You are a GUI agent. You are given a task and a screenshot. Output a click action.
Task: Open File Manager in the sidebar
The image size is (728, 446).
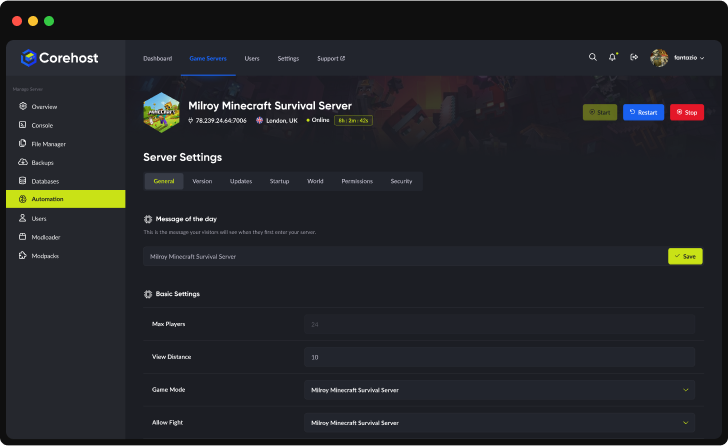[65, 144]
